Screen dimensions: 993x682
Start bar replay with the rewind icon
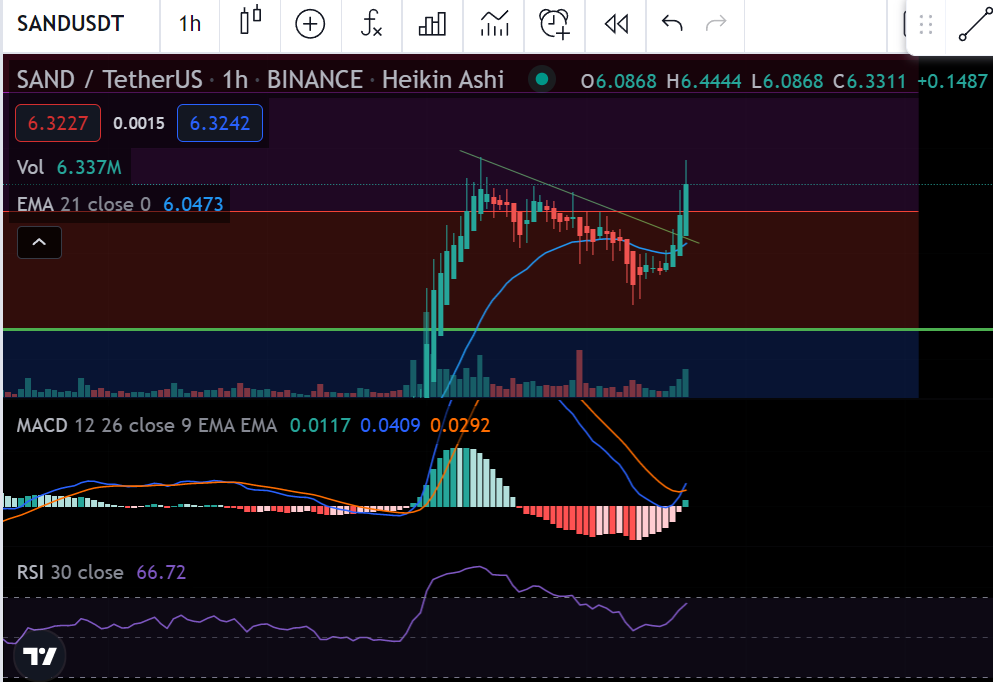click(x=616, y=24)
